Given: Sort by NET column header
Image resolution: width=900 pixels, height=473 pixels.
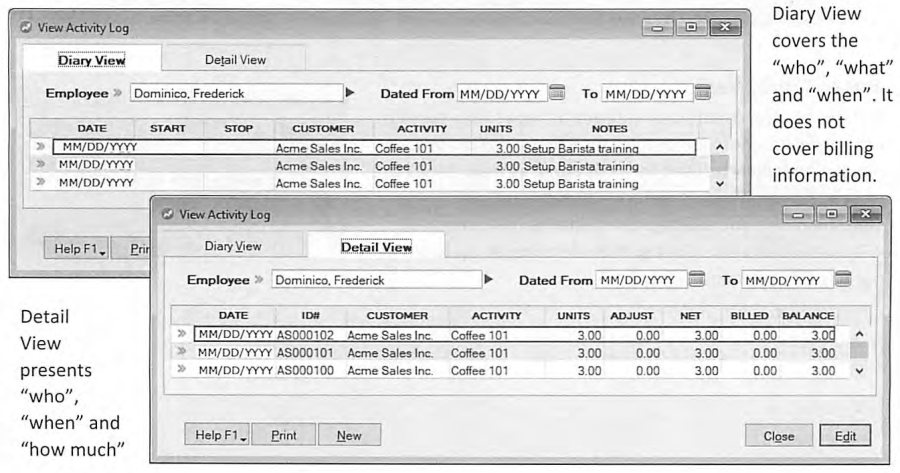Looking at the screenshot, I should 690,315.
